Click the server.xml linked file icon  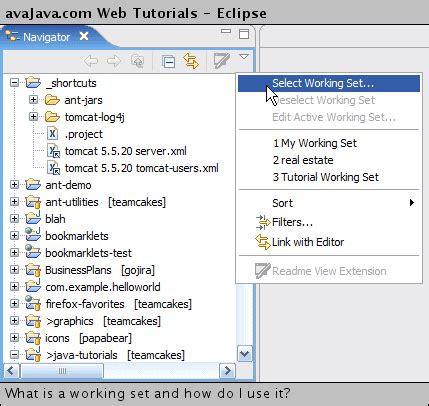pos(53,151)
